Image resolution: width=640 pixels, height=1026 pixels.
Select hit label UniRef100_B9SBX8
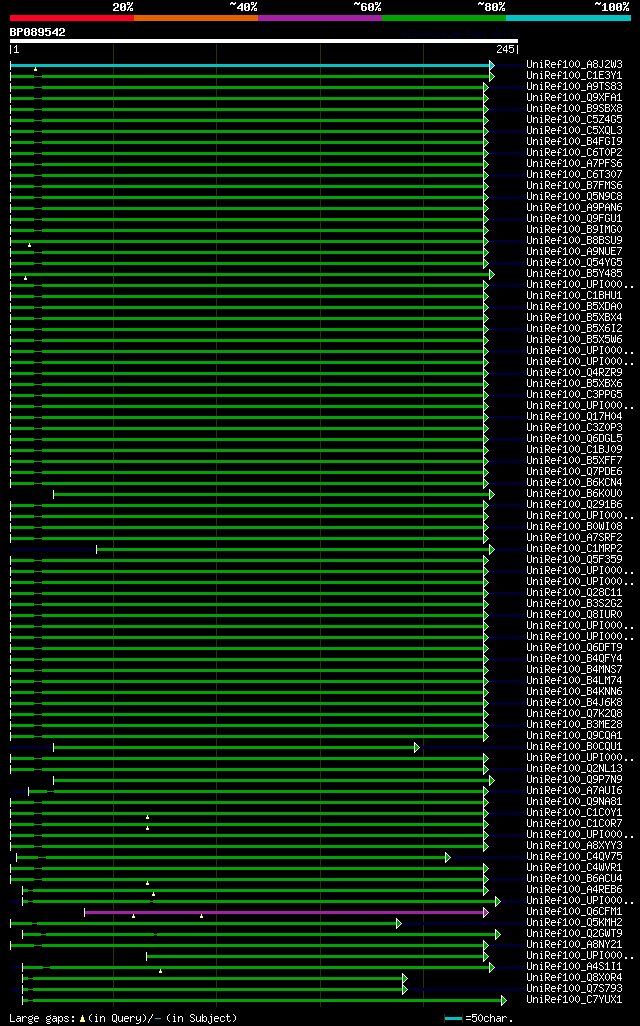coord(575,108)
